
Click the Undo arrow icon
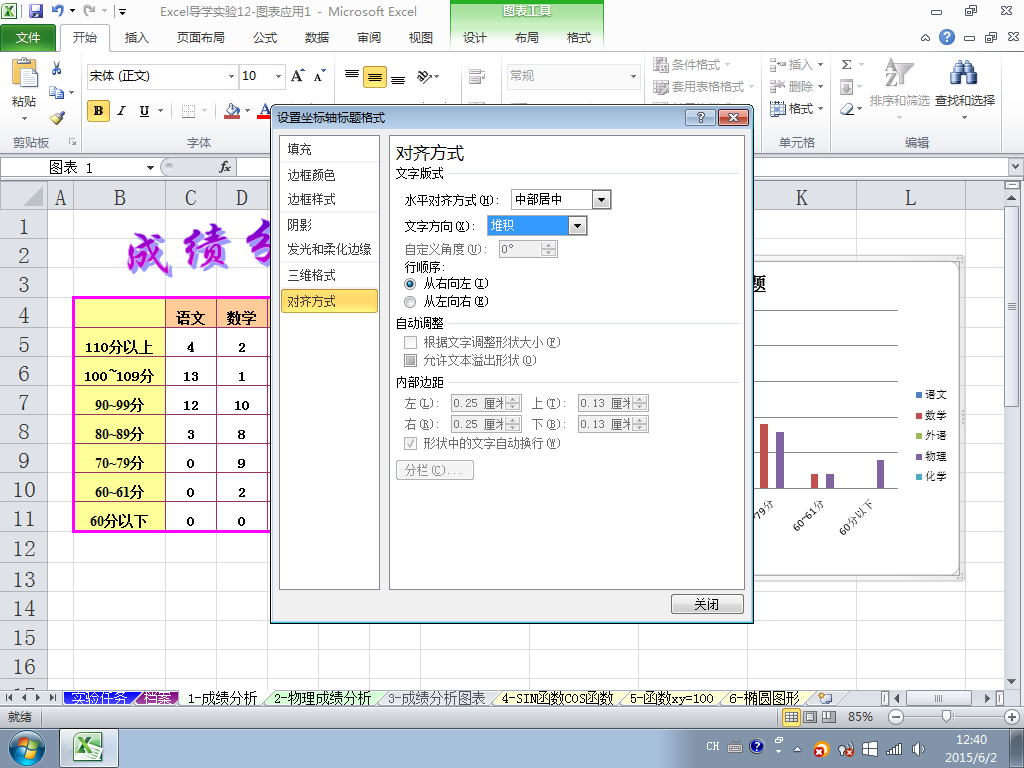coord(58,11)
